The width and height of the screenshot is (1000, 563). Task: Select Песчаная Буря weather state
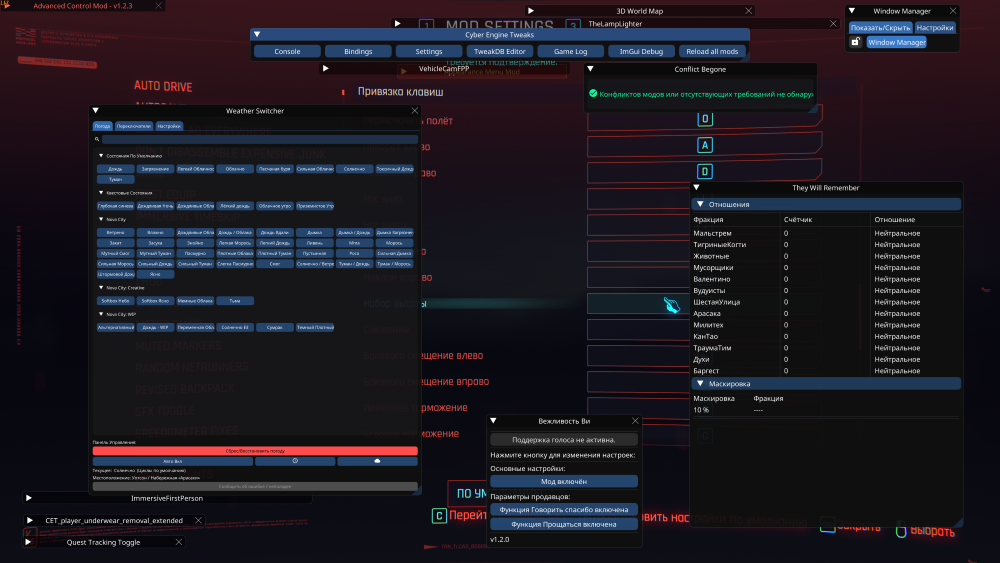(x=275, y=169)
